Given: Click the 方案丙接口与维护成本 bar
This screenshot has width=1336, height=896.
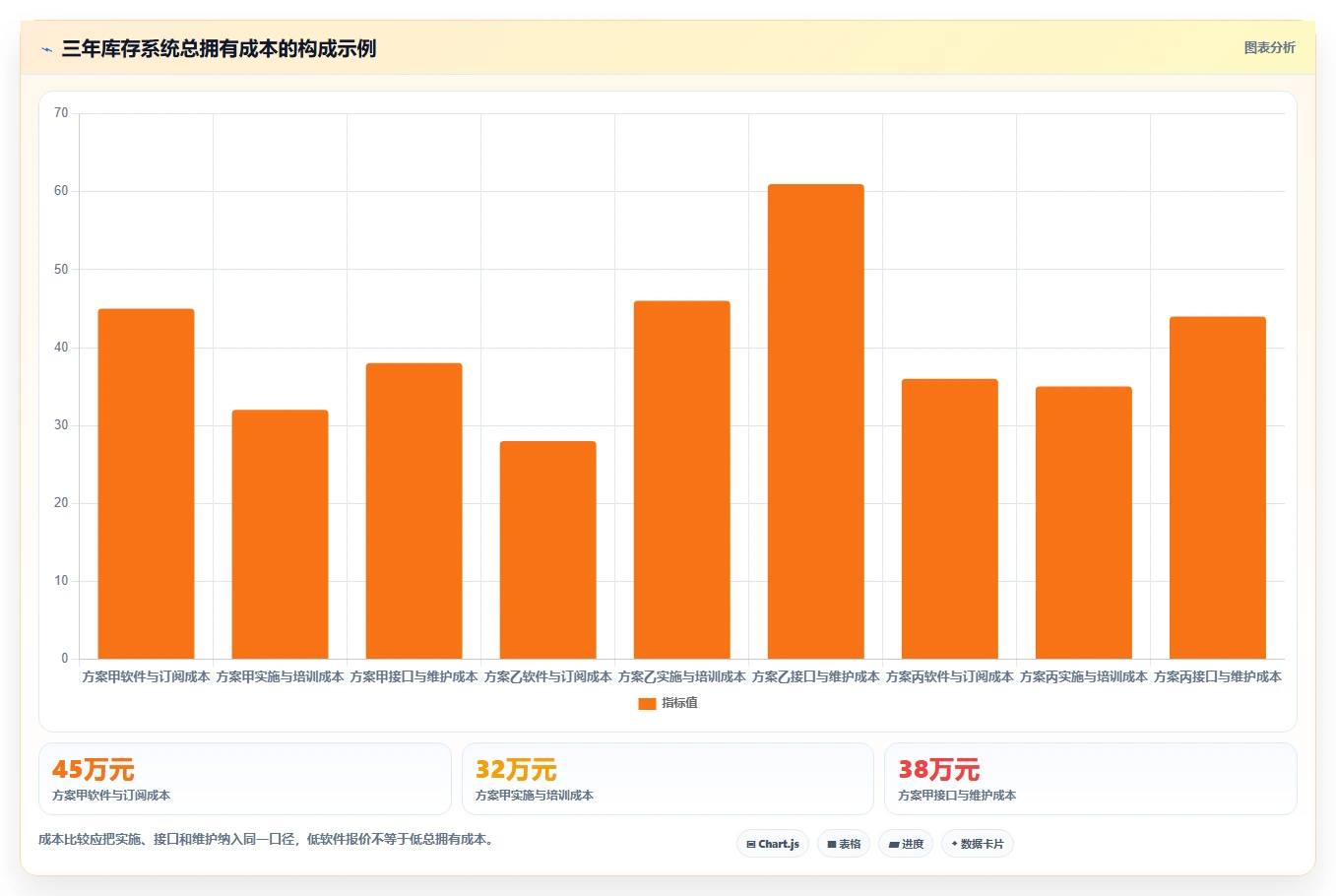Looking at the screenshot, I should 1217,487.
